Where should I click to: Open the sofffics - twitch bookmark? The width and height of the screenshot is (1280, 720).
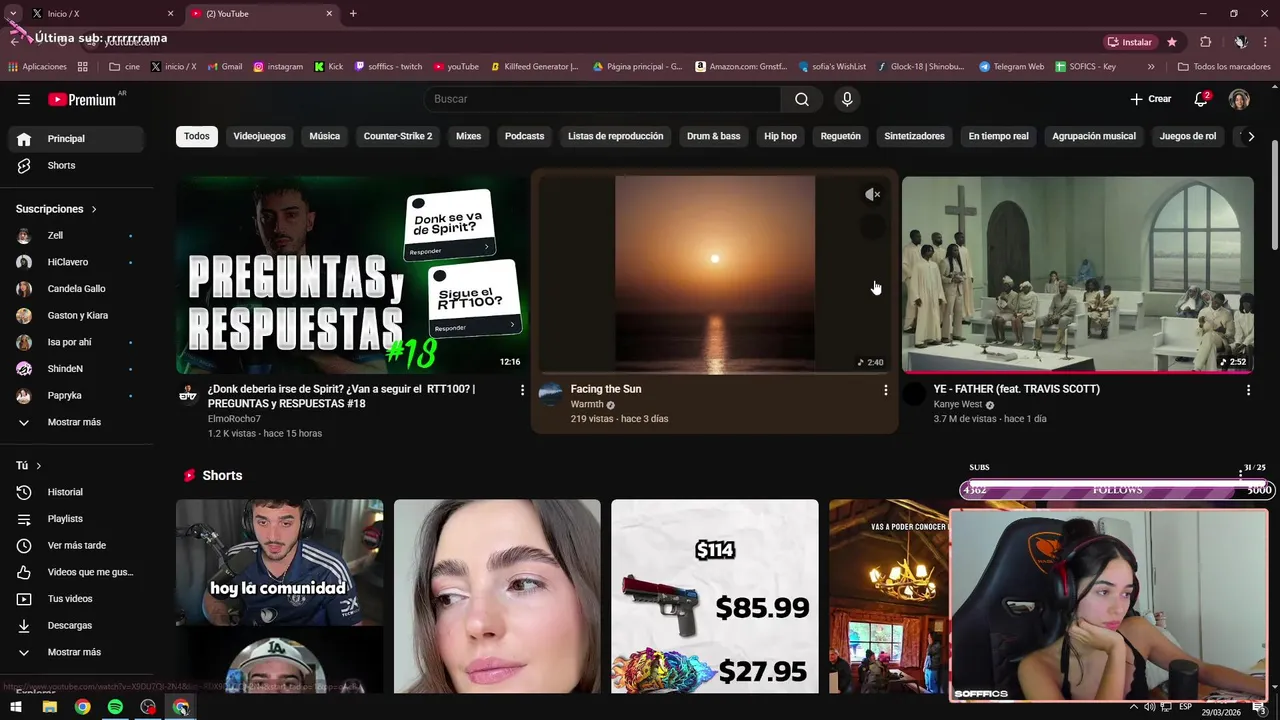click(387, 67)
